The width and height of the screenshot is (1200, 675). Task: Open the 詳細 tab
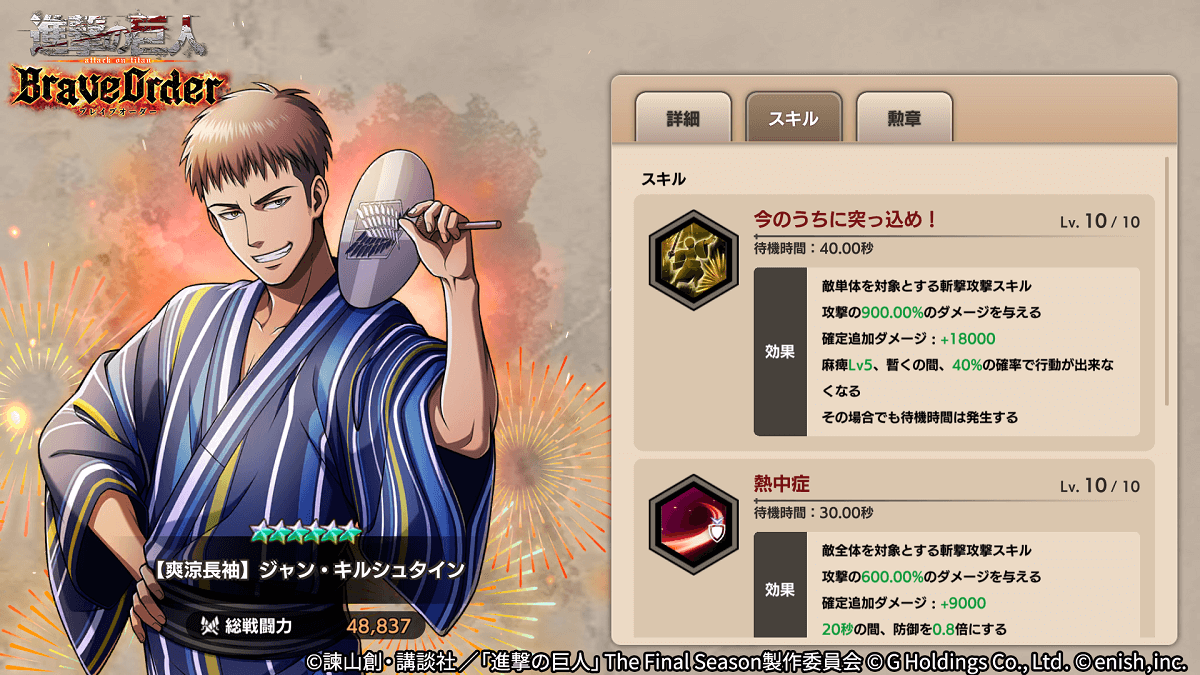[x=683, y=118]
